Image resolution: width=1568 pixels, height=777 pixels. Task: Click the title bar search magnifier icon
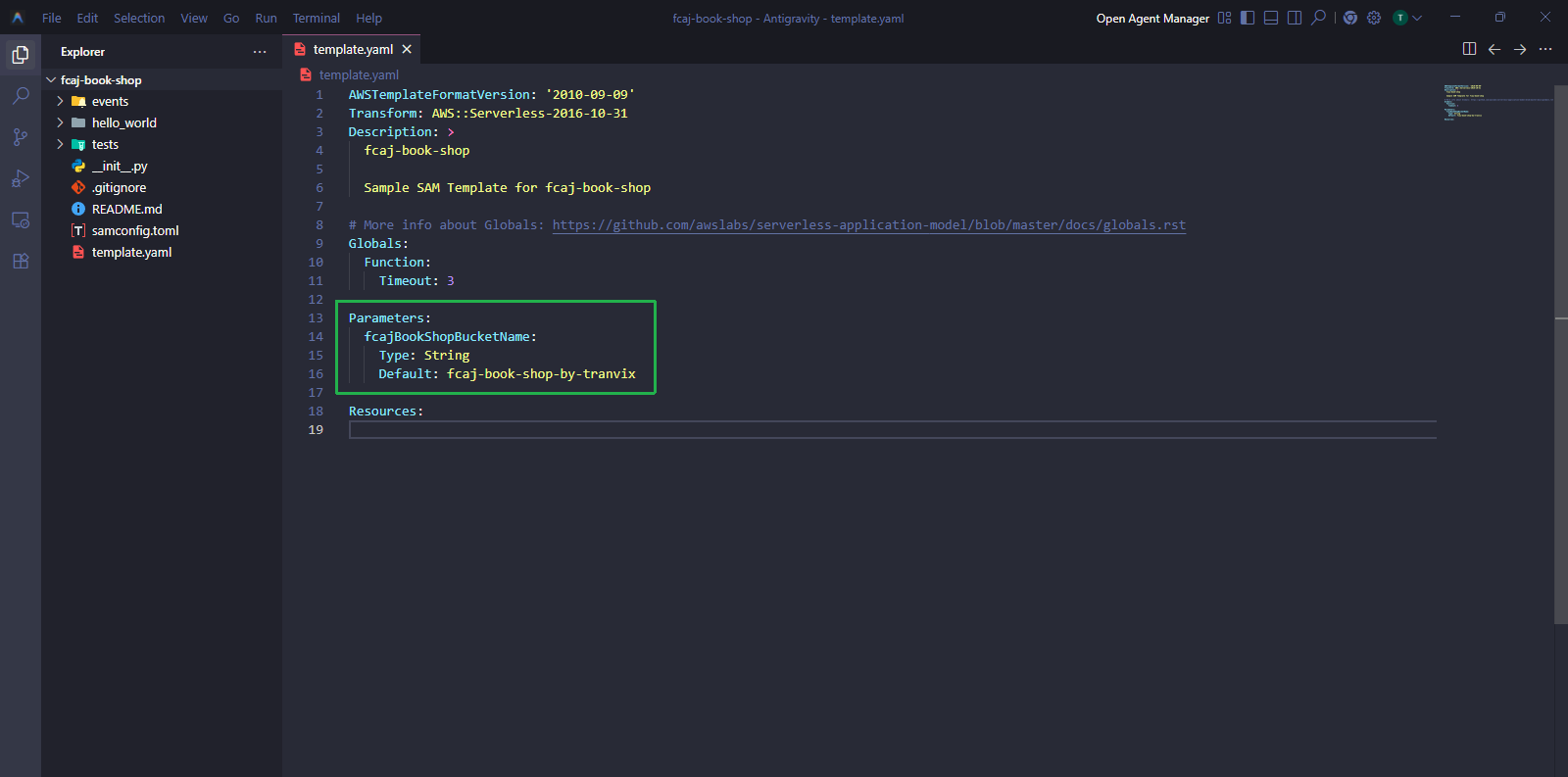(x=1318, y=18)
